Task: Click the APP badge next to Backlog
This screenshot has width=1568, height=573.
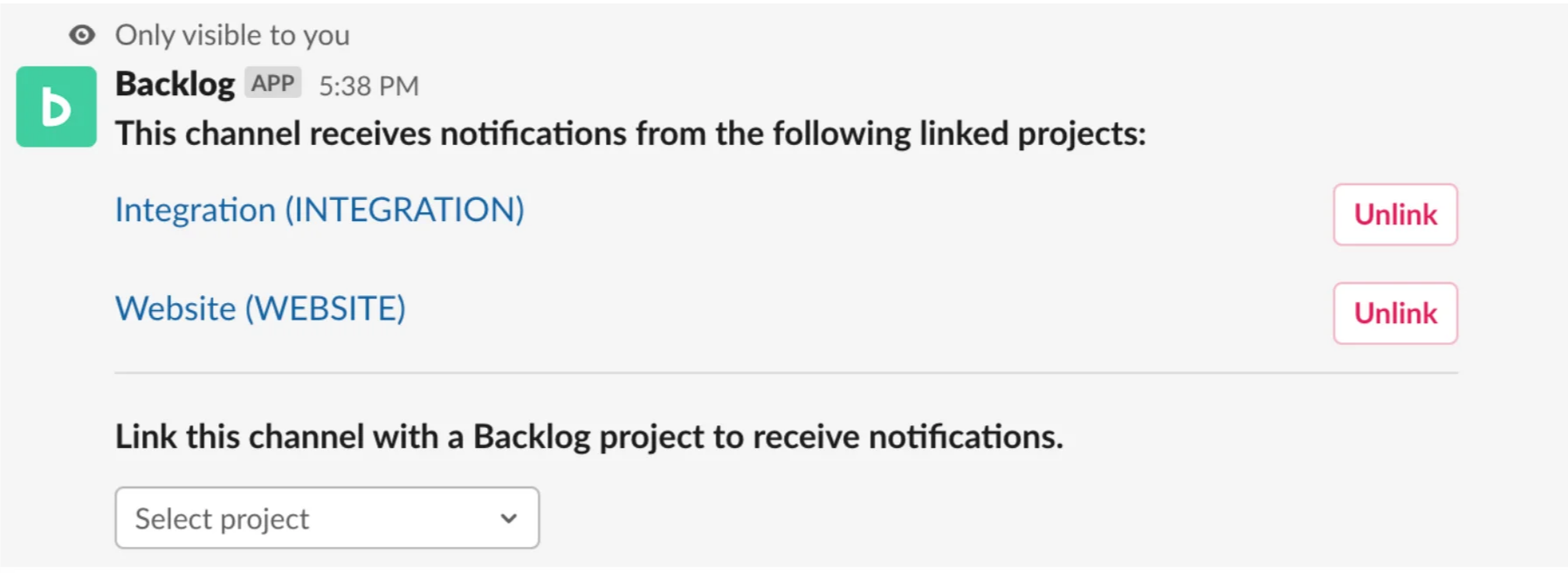Action: point(273,83)
